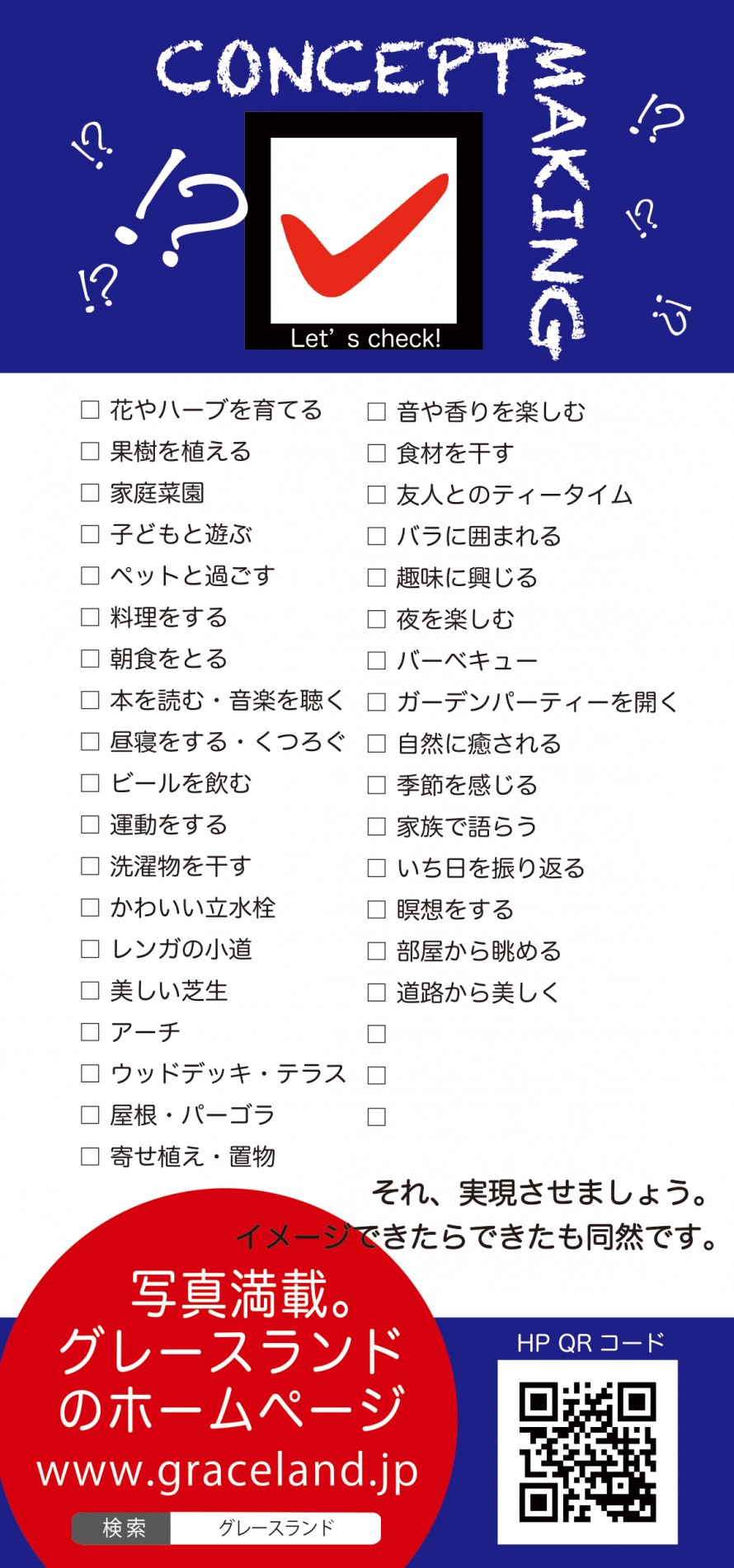Check the 道路から美しく checkbox
This screenshot has width=734, height=1568.
[x=376, y=993]
